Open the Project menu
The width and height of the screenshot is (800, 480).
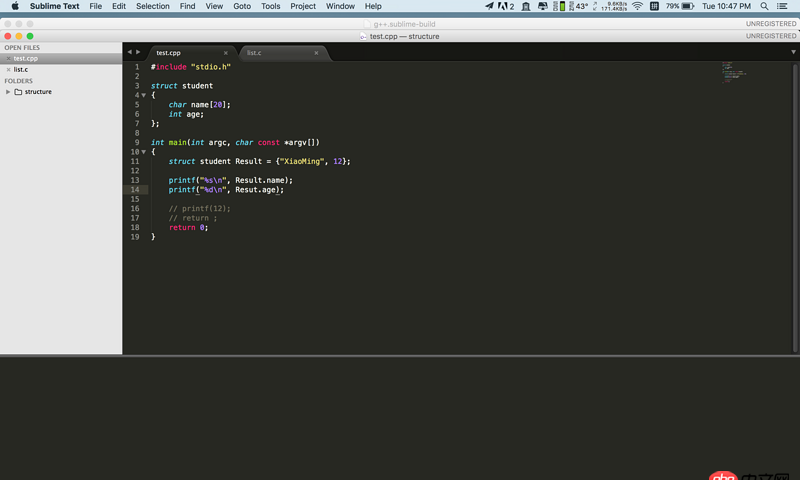(303, 6)
